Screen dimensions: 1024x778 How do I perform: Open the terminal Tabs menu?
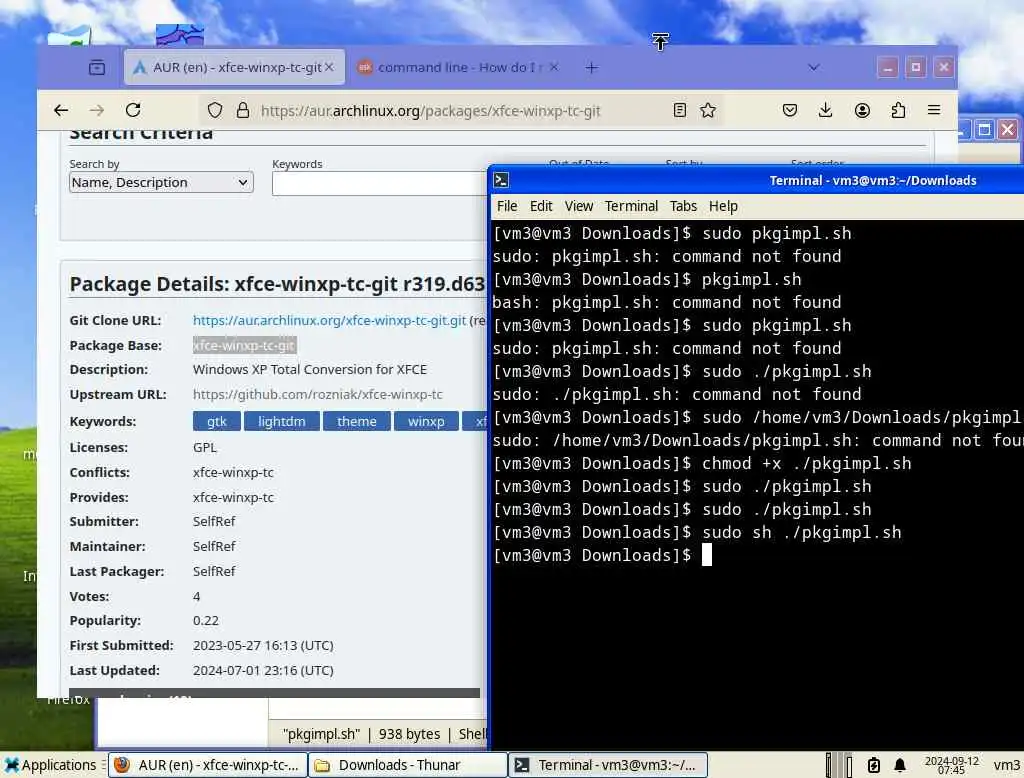point(683,206)
